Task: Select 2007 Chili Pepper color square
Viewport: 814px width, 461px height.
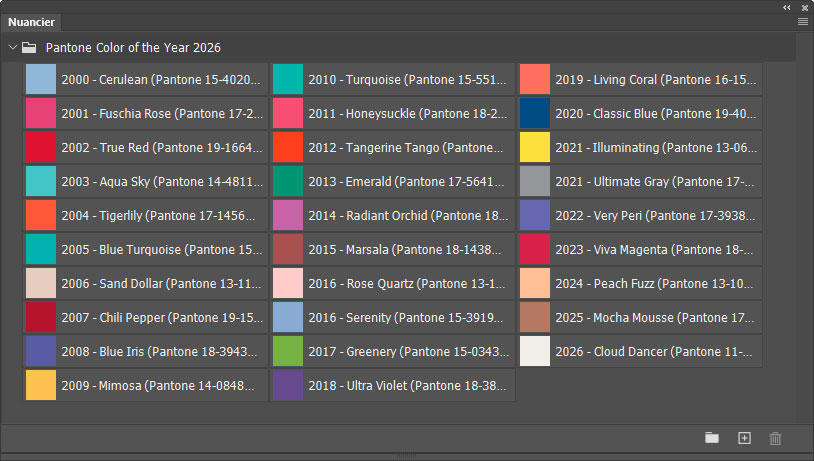Action: click(41, 317)
